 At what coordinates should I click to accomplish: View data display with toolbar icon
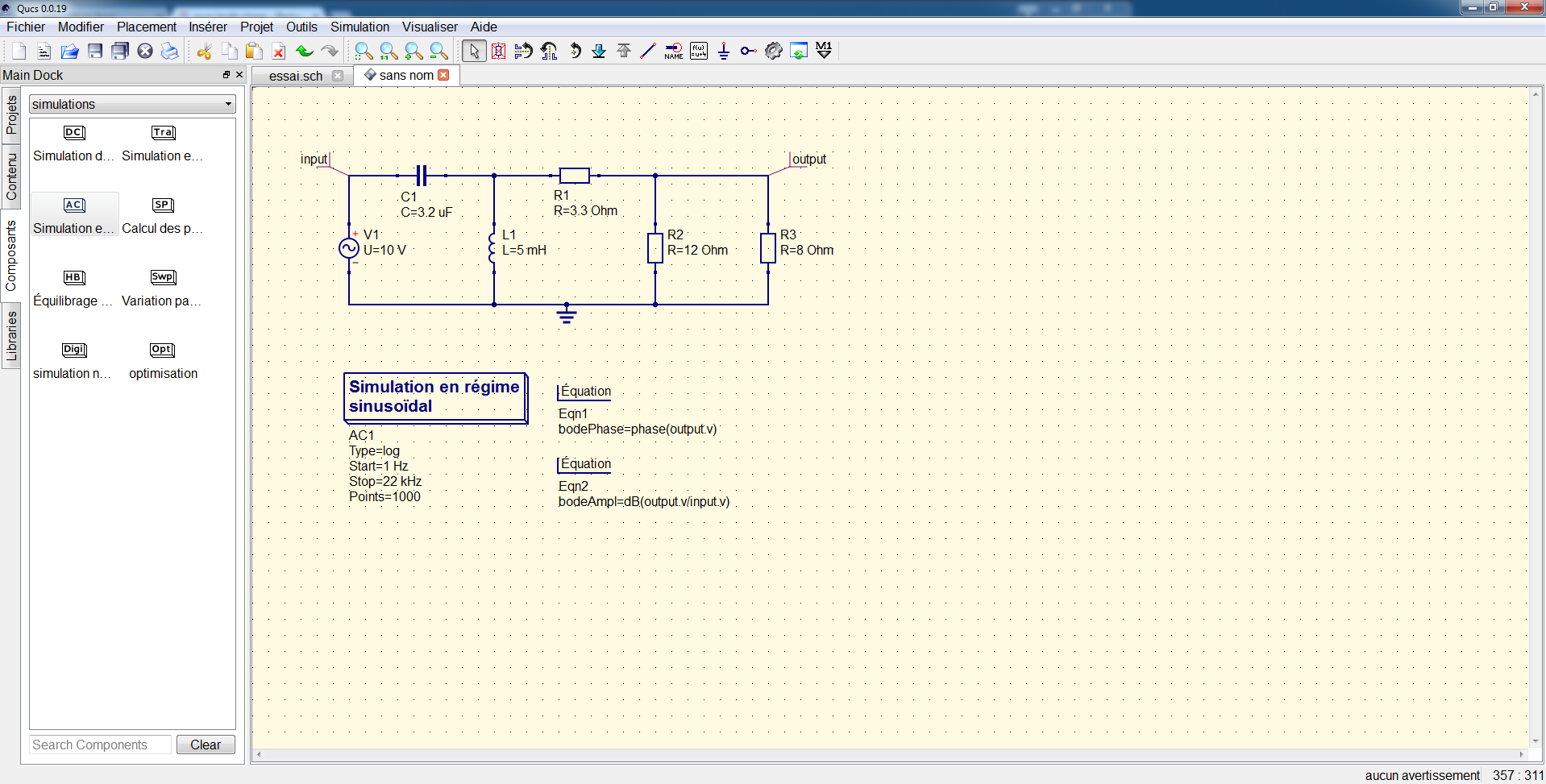799,52
